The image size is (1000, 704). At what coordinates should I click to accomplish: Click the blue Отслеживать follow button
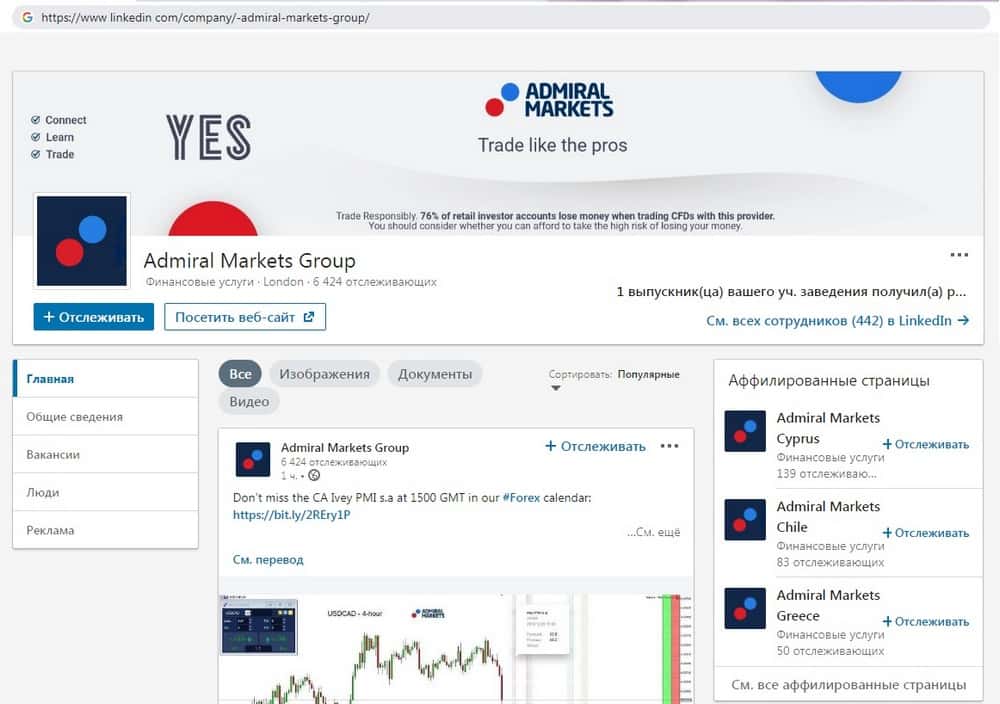94,317
